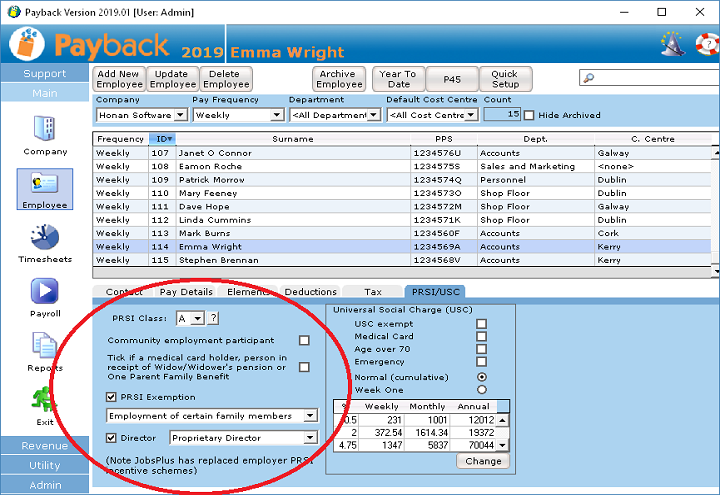Tick the Hide Archived checkbox
720x495 pixels.
coord(530,115)
